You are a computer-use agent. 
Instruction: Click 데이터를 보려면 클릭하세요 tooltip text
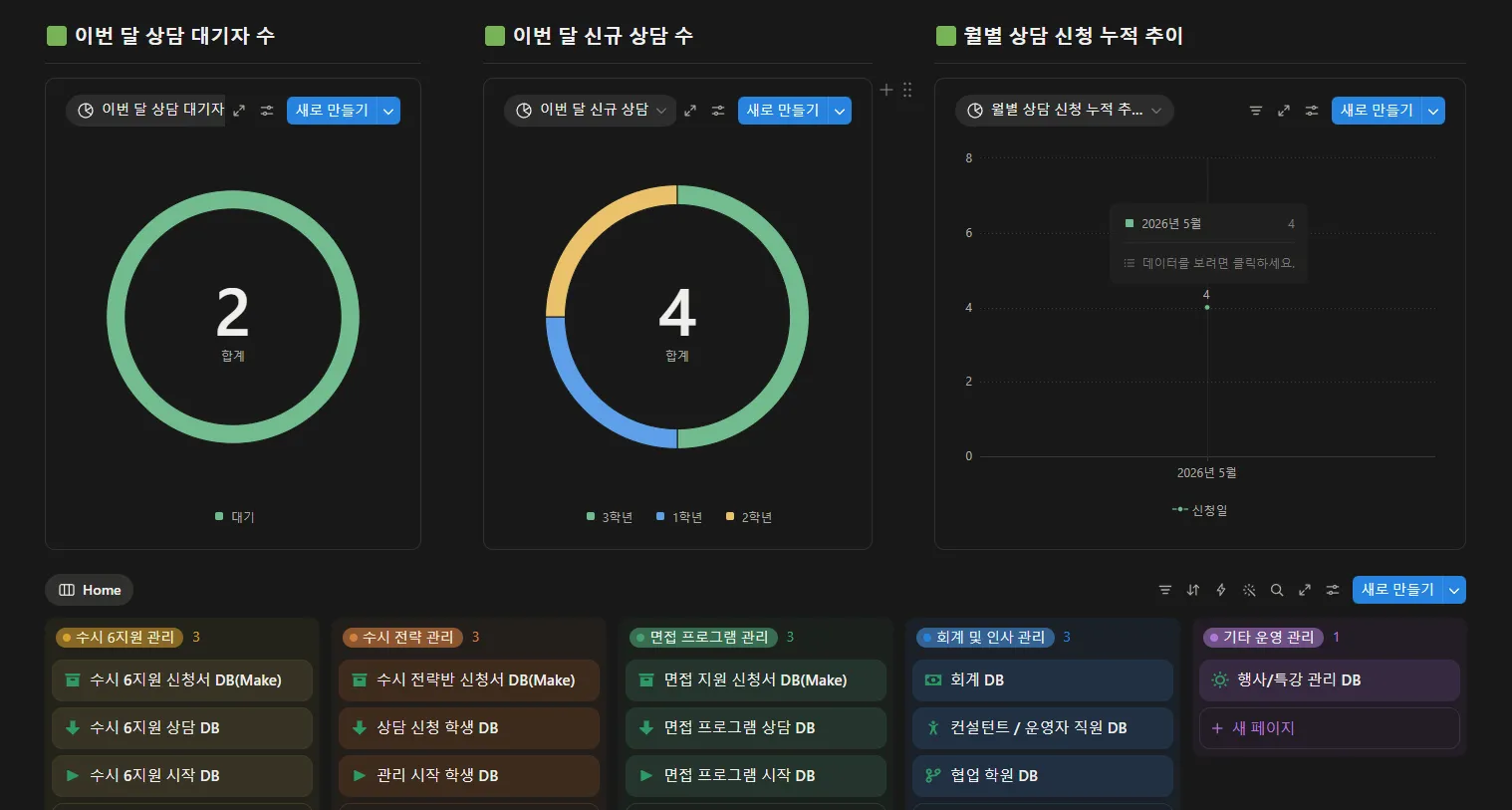pyautogui.click(x=1218, y=263)
